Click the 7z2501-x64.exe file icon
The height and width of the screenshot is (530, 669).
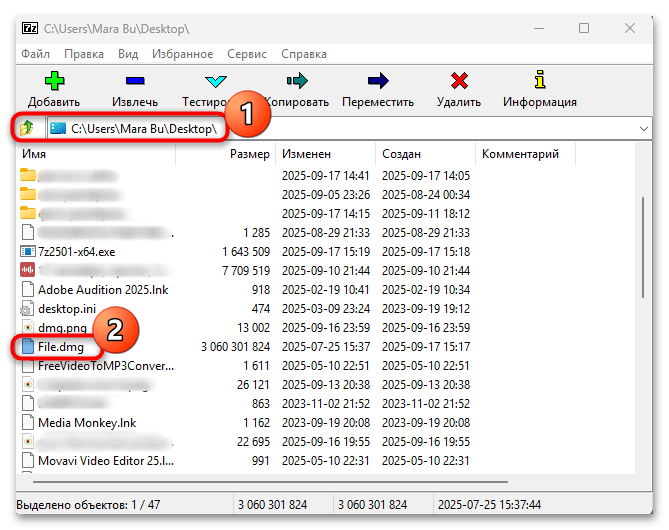(x=28, y=251)
